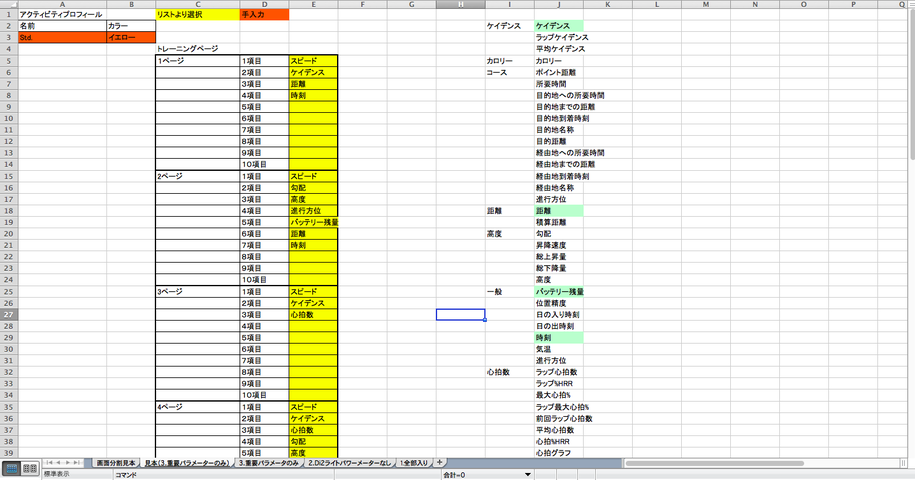Screen dimensions: 915x480
Task: Select yellow ケイデンス cell in row 6
Action: click(313, 72)
